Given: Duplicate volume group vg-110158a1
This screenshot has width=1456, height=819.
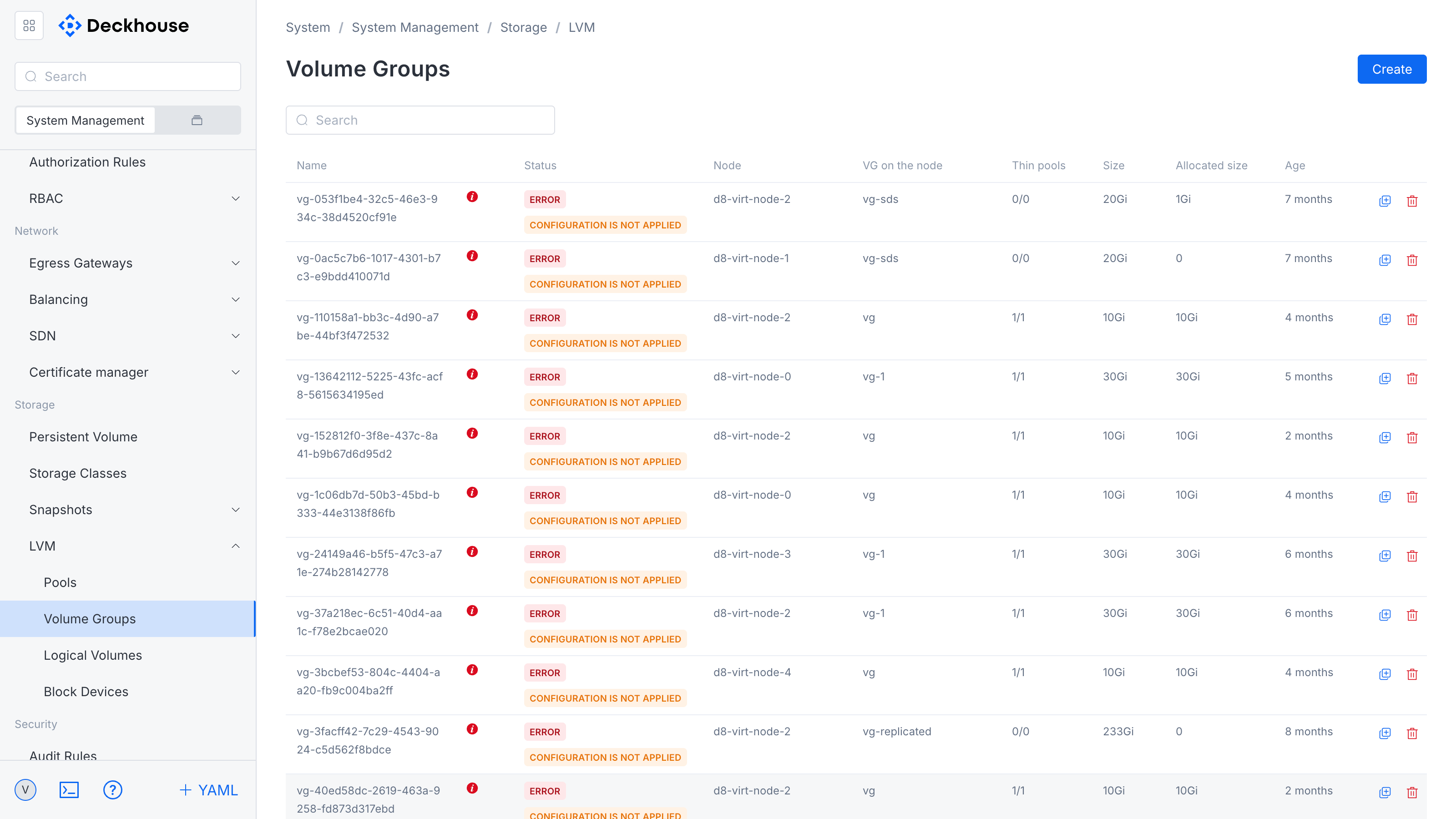Looking at the screenshot, I should click(1385, 319).
